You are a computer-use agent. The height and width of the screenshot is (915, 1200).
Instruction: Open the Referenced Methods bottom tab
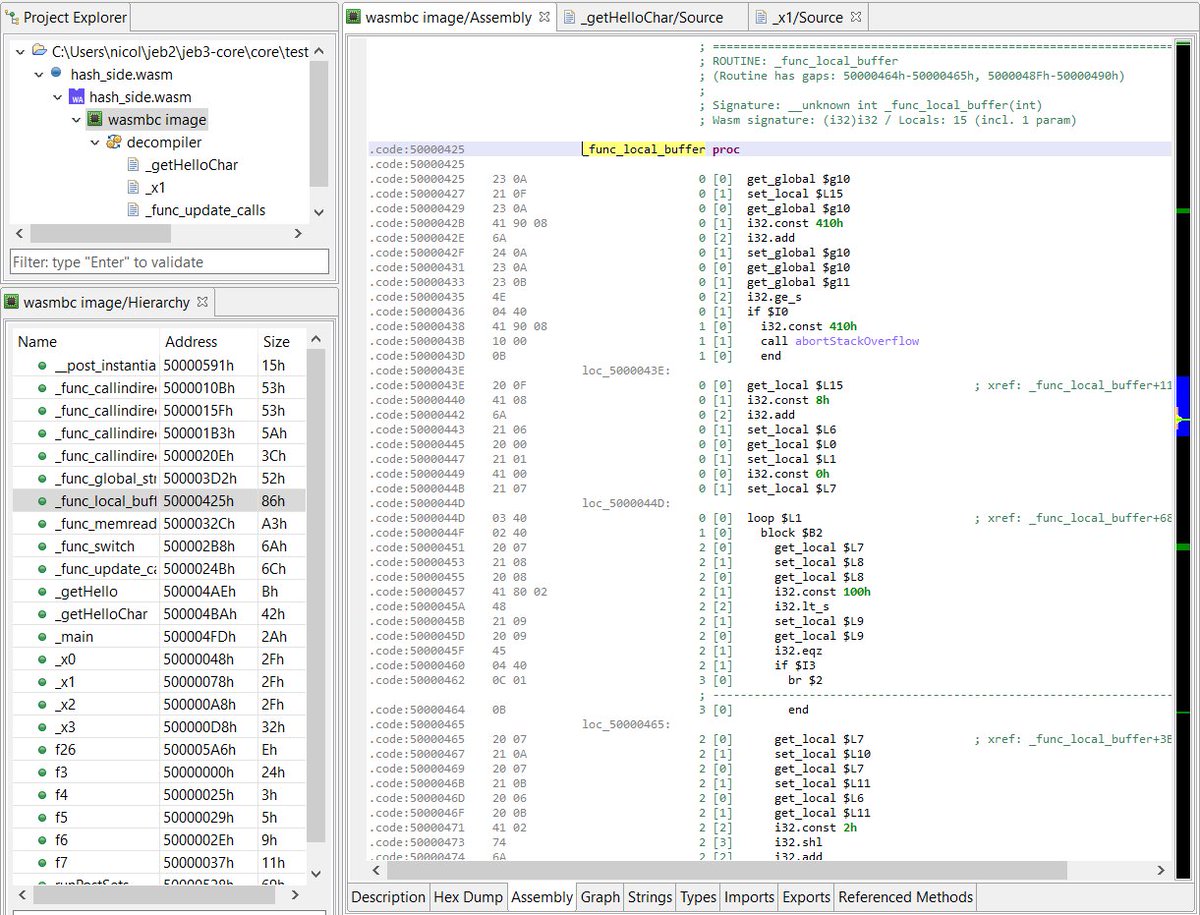point(905,897)
